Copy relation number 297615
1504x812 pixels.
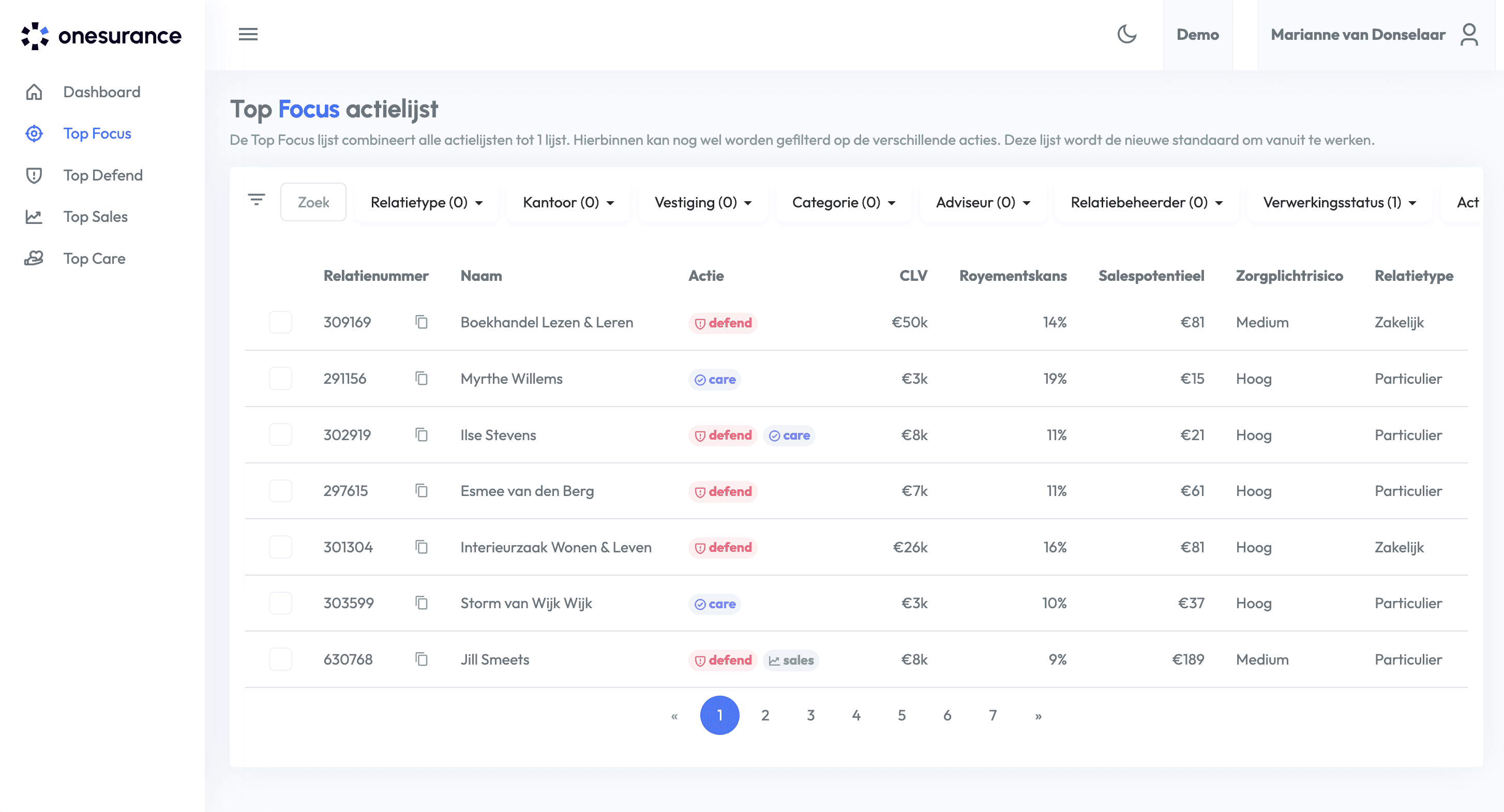(422, 491)
